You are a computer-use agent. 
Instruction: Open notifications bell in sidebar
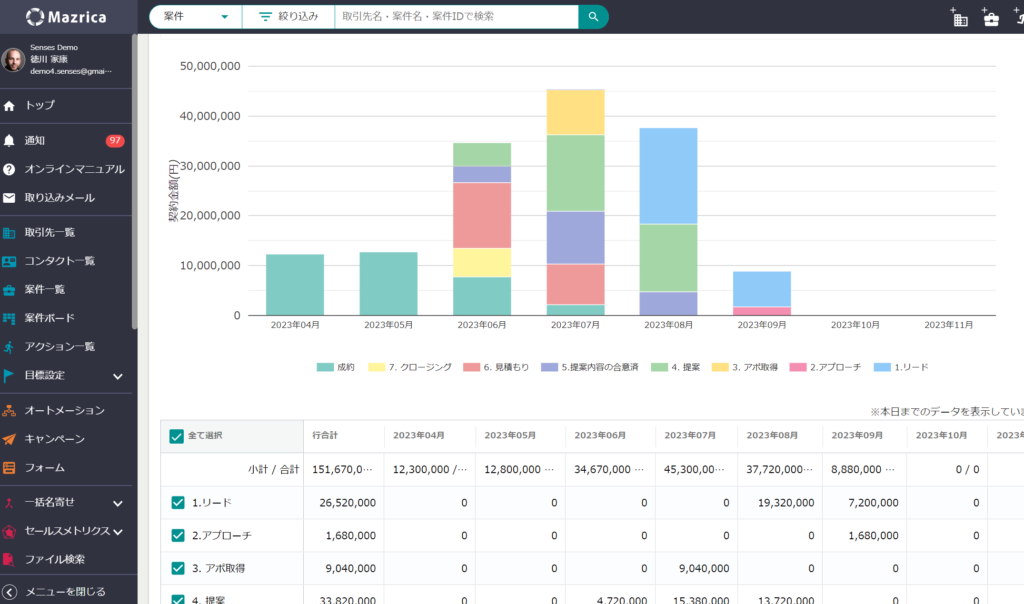[9, 141]
